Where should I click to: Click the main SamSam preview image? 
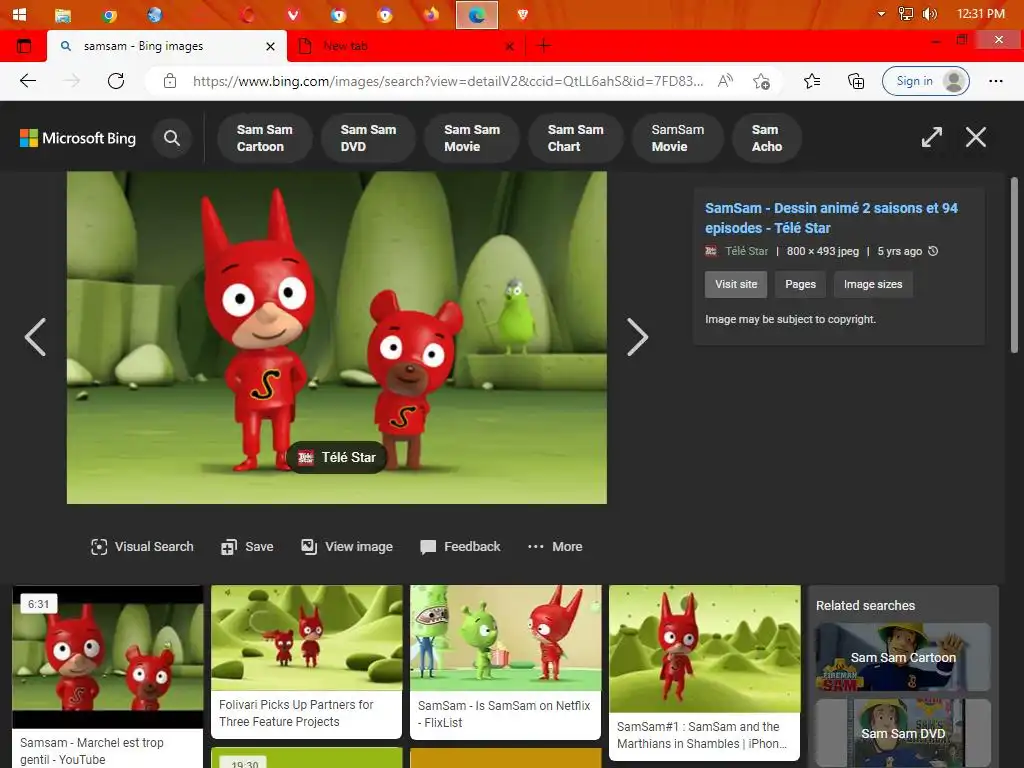point(336,338)
